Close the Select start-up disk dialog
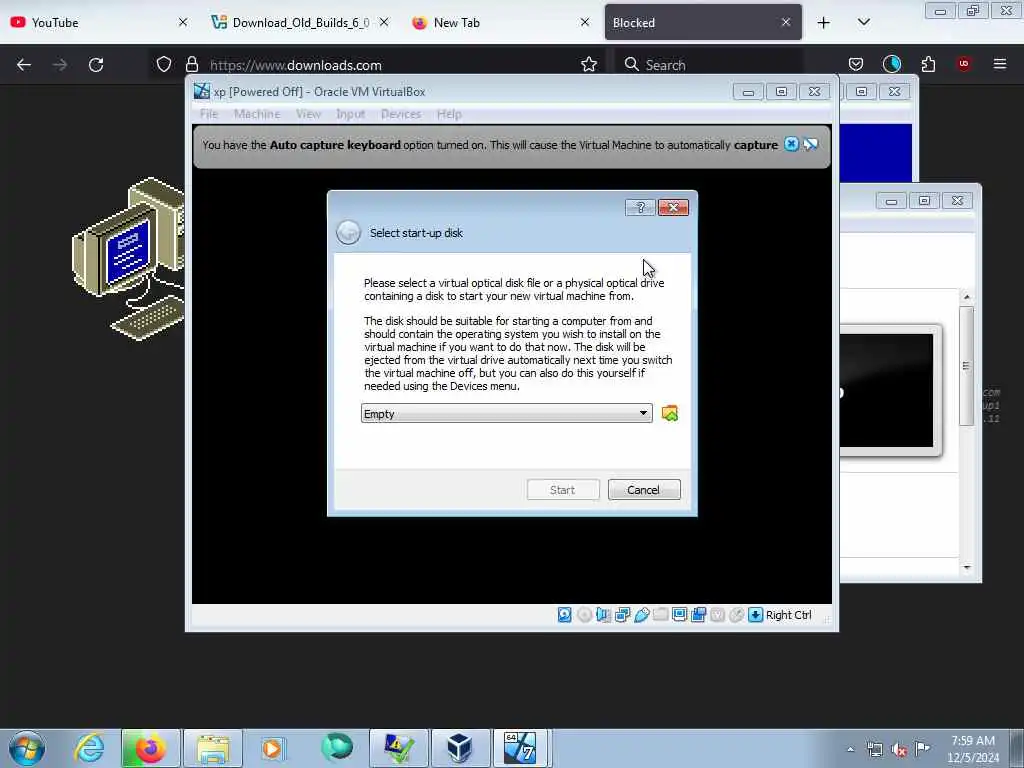The width and height of the screenshot is (1024, 768). (673, 207)
